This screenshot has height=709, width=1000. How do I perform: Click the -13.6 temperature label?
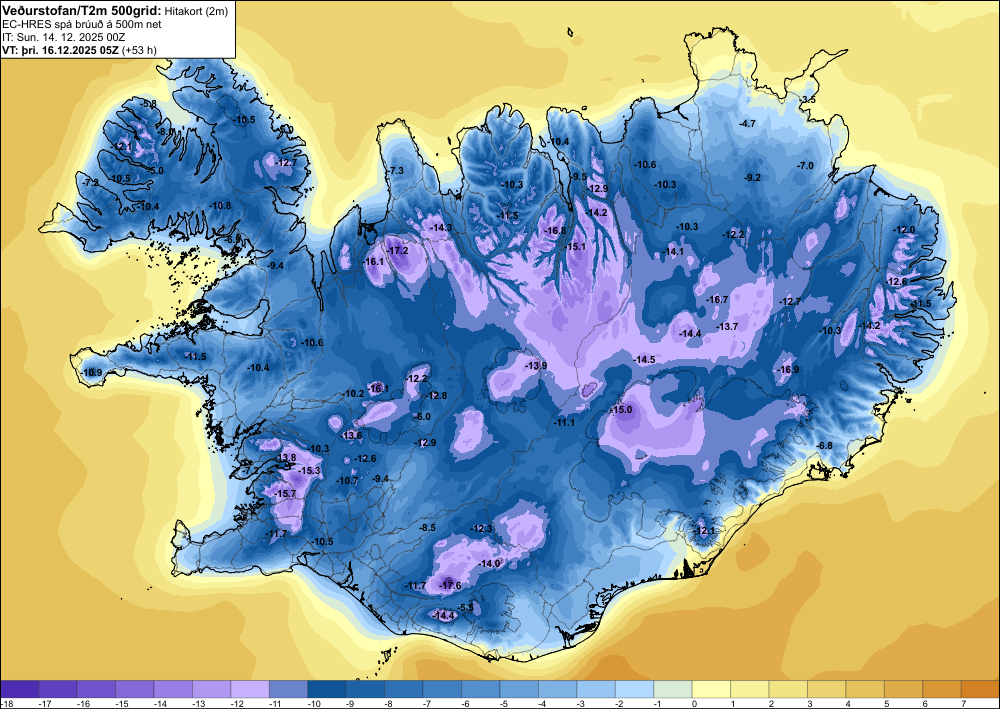pyautogui.click(x=352, y=435)
